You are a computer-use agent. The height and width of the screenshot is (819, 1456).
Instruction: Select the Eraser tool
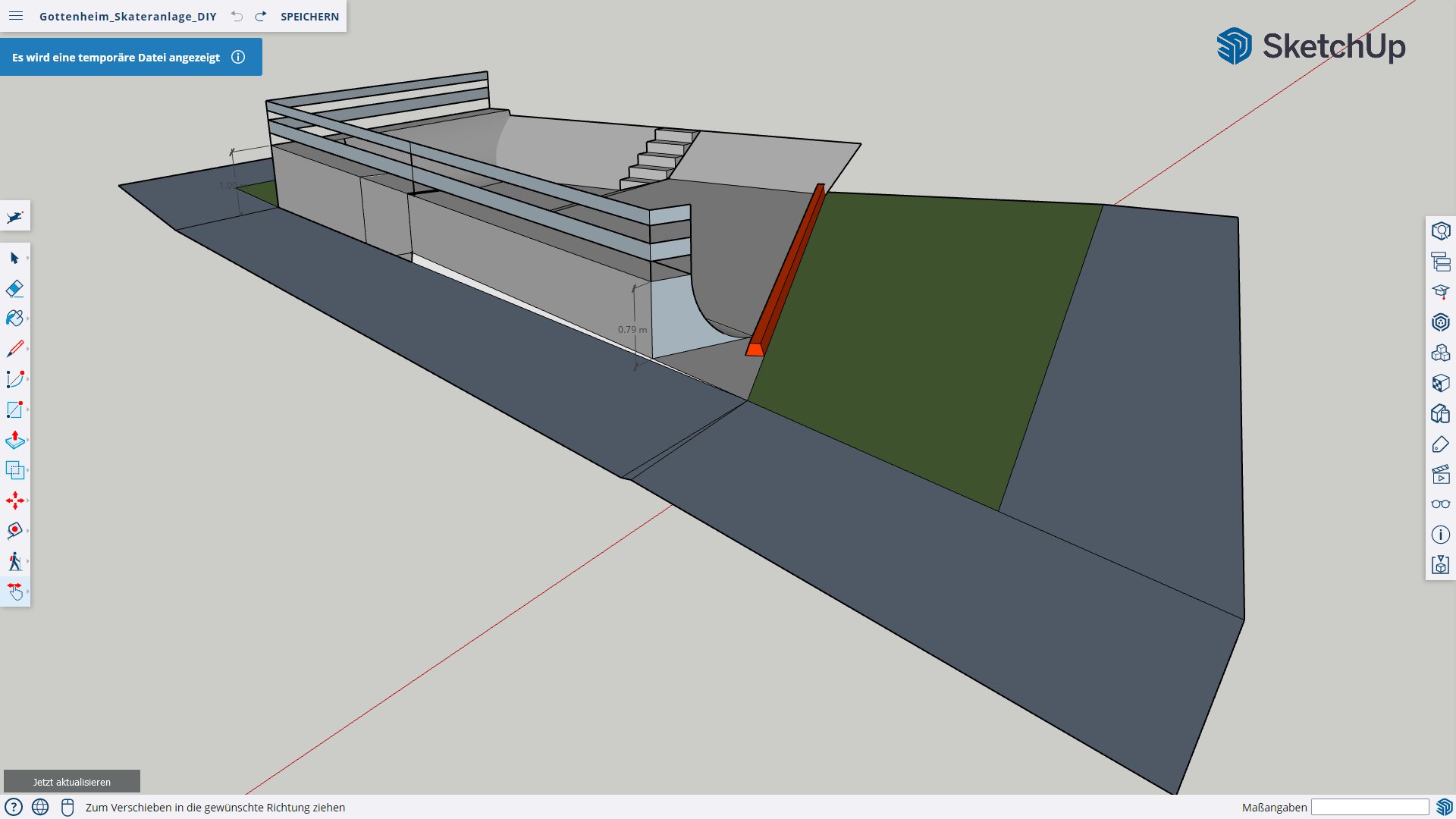14,289
